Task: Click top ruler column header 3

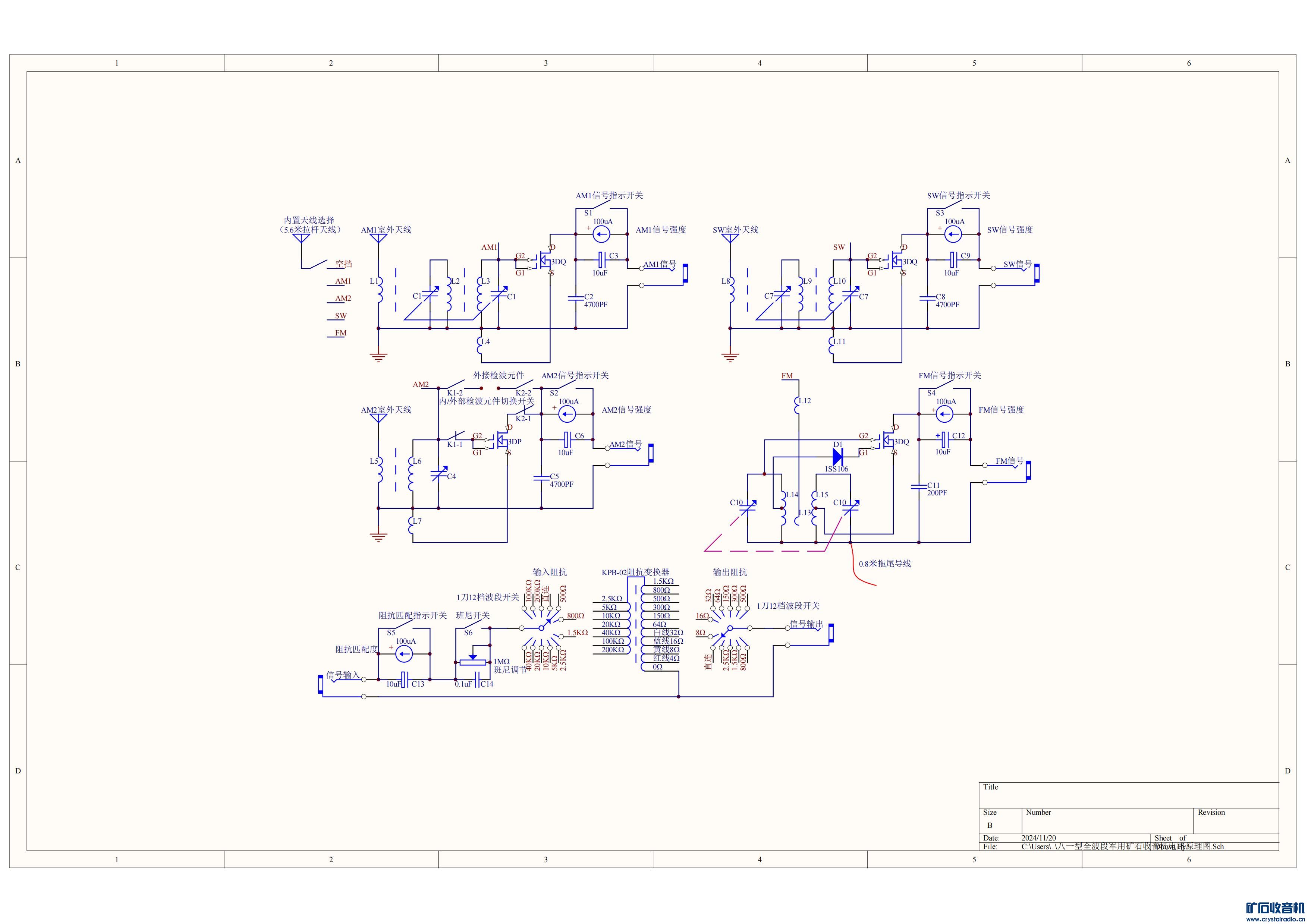Action: click(x=545, y=63)
